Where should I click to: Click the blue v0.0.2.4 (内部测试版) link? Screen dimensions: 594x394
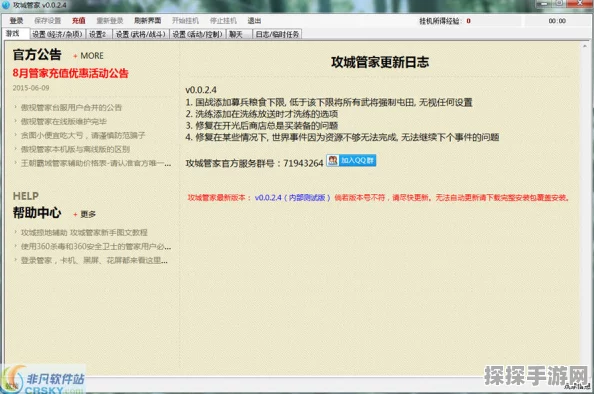tap(292, 198)
